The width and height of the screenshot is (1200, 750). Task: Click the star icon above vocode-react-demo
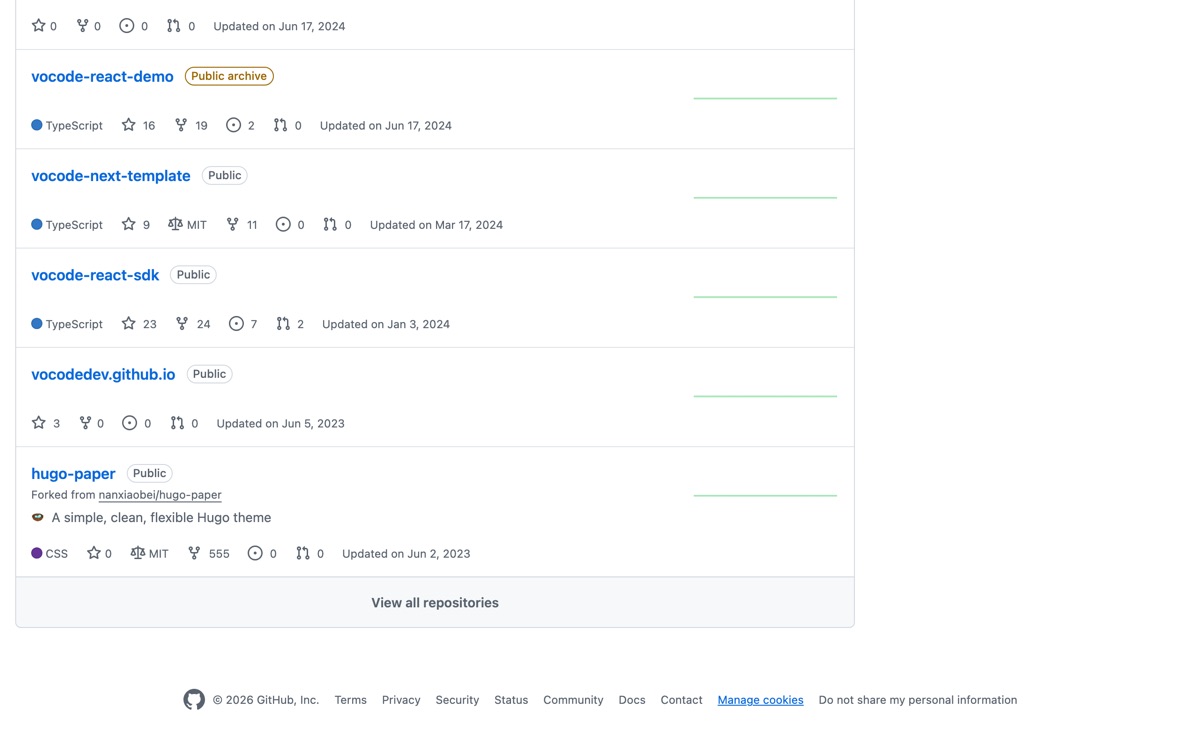click(x=39, y=26)
